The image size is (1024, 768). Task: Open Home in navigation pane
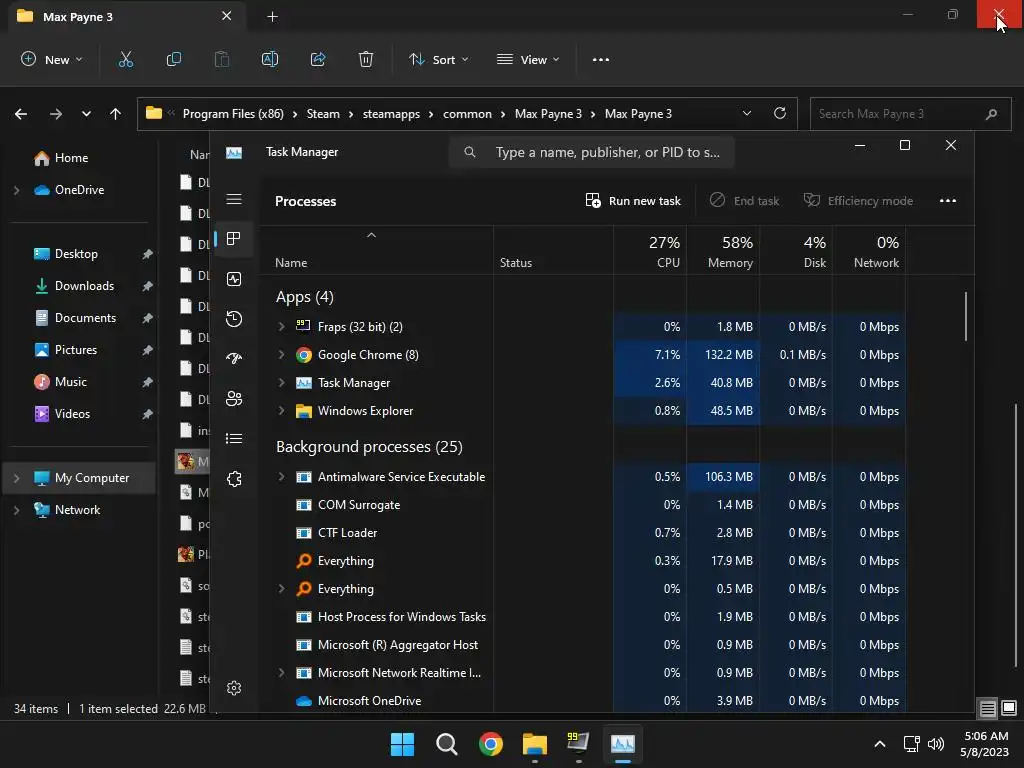click(71, 157)
